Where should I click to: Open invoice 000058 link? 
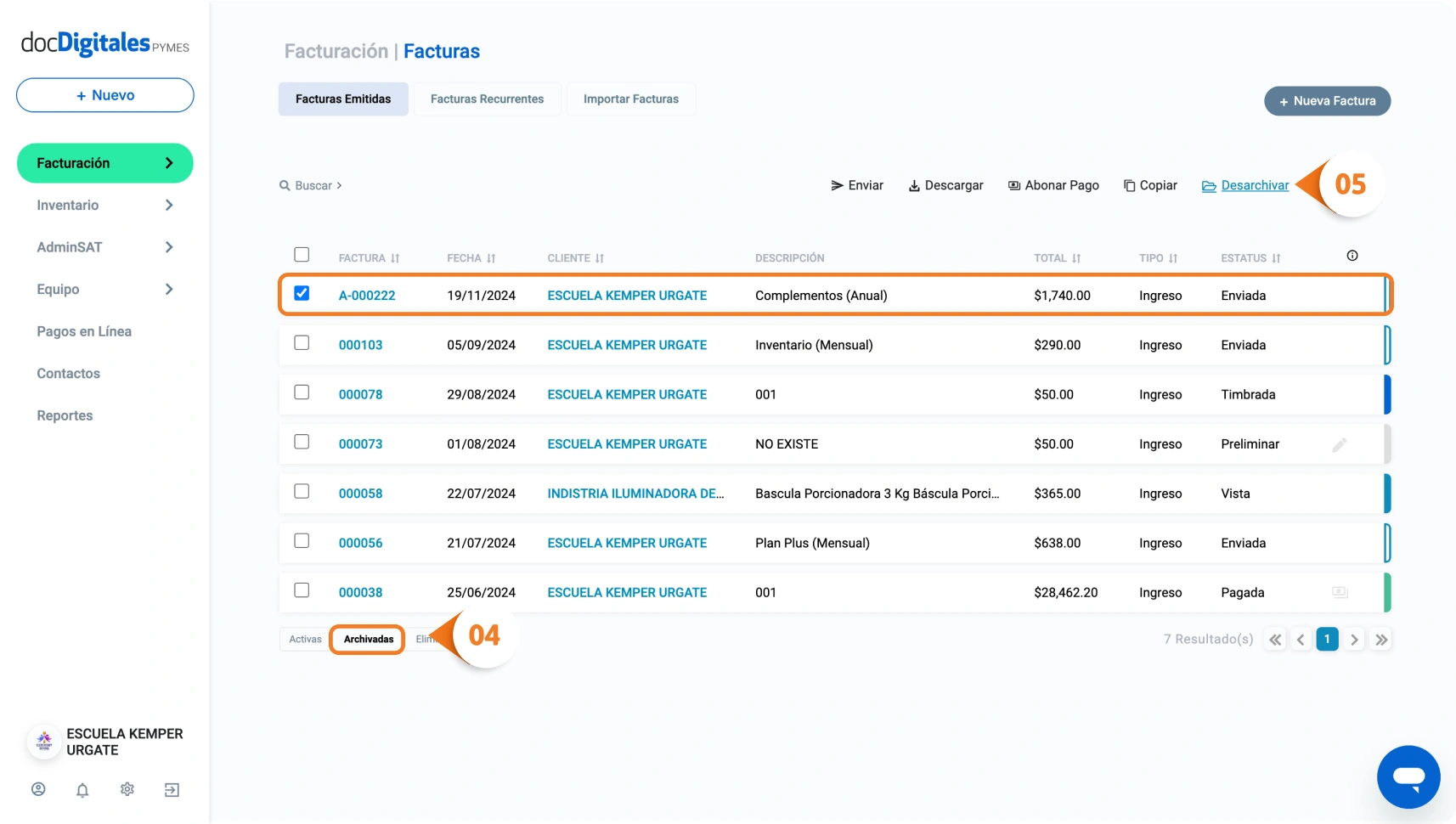(360, 494)
